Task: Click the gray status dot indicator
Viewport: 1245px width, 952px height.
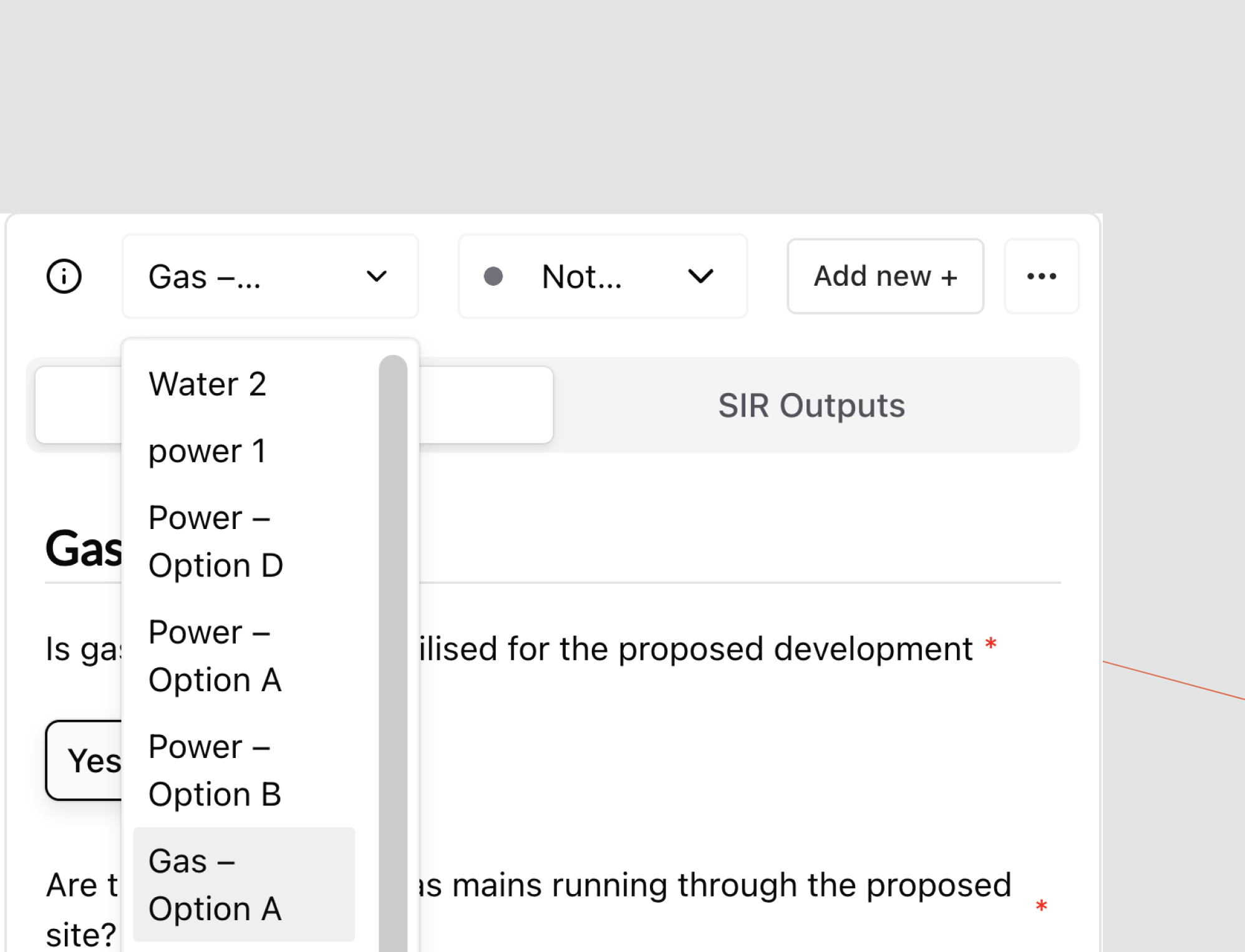Action: (493, 276)
